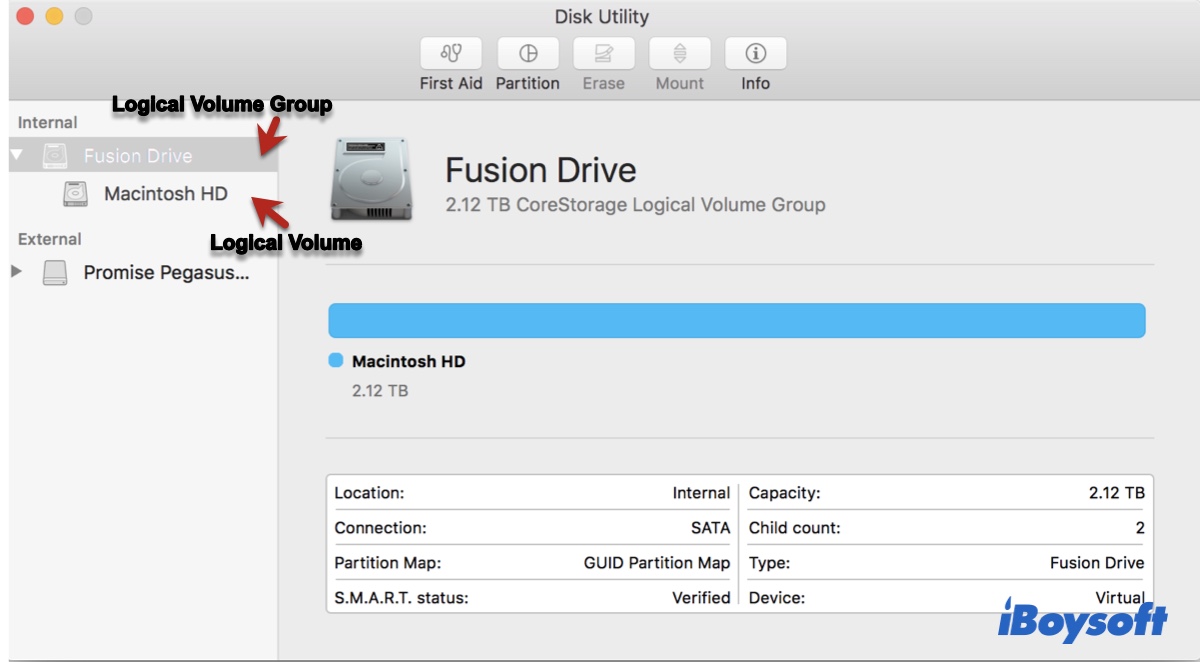Select Promise Pegasus in the sidebar
The image size is (1200, 662).
pos(166,272)
